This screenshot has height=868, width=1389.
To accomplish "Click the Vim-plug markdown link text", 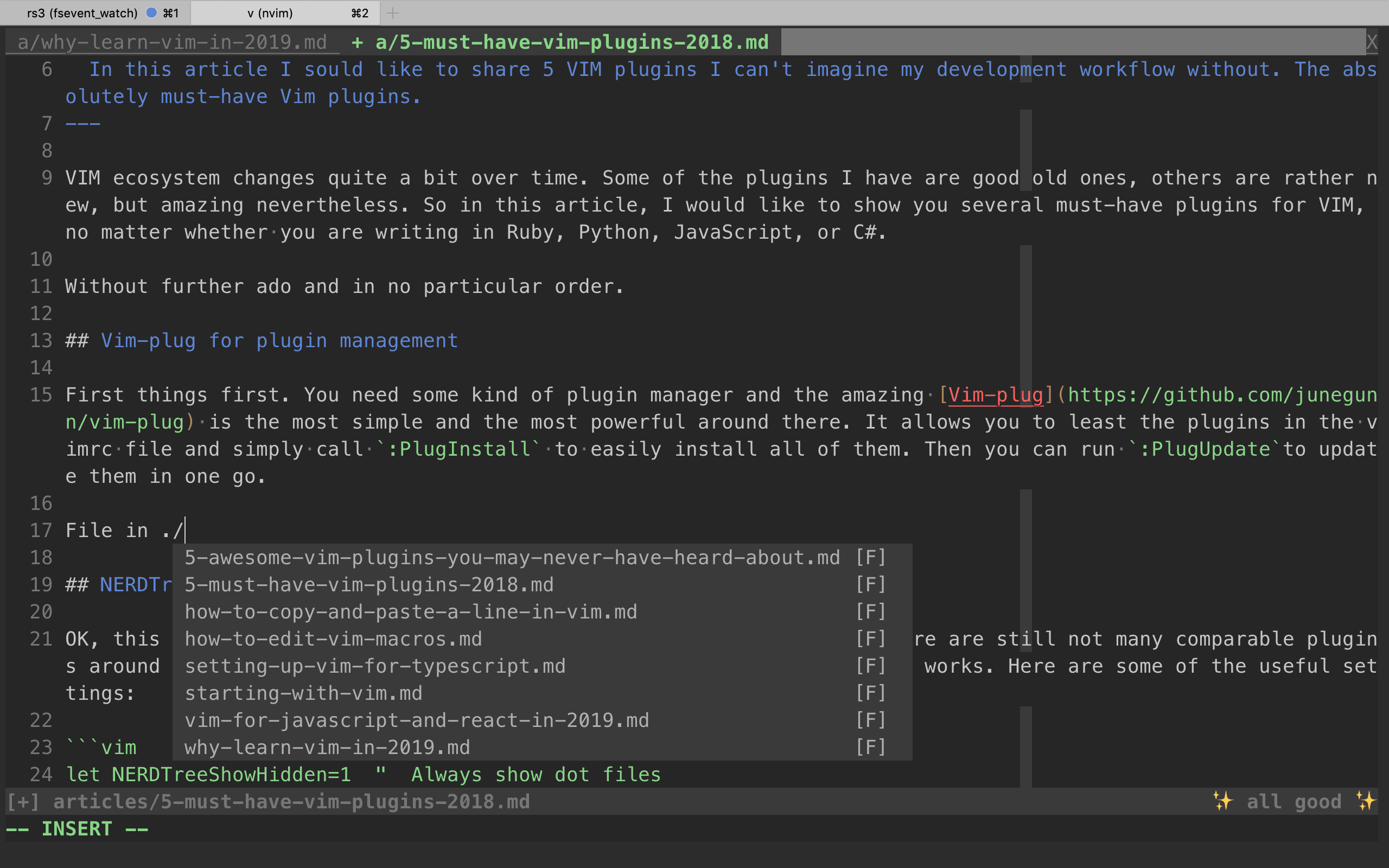I will 995,395.
